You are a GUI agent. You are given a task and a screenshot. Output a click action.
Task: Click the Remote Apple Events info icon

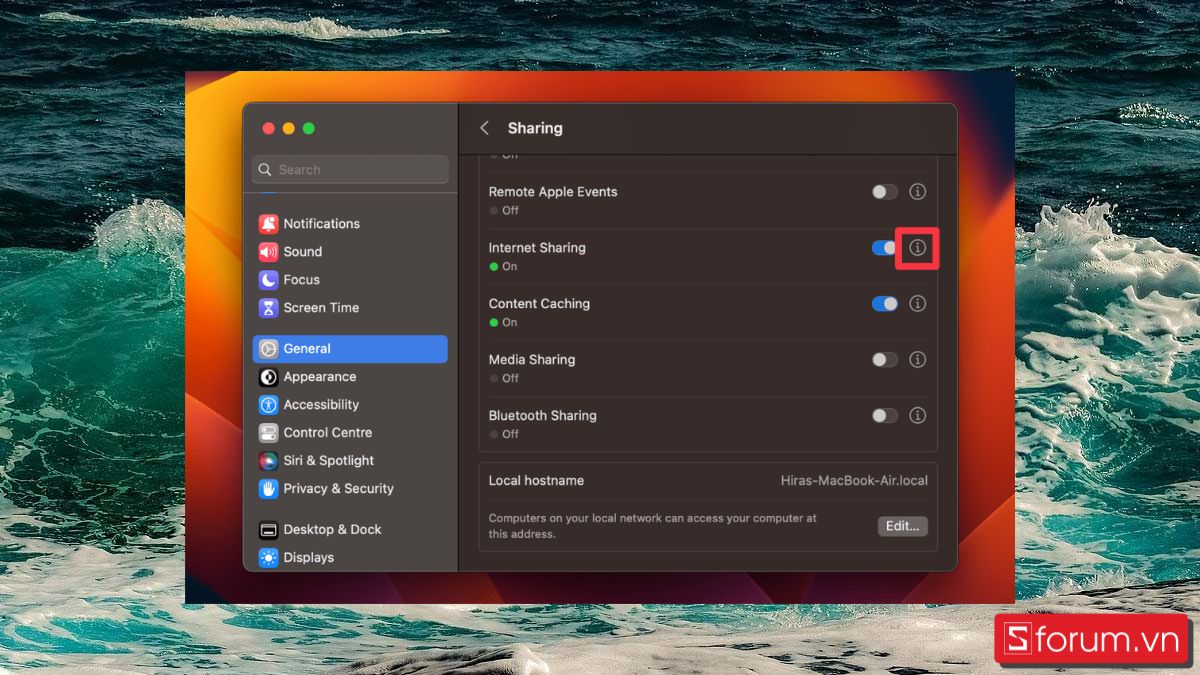tap(917, 191)
